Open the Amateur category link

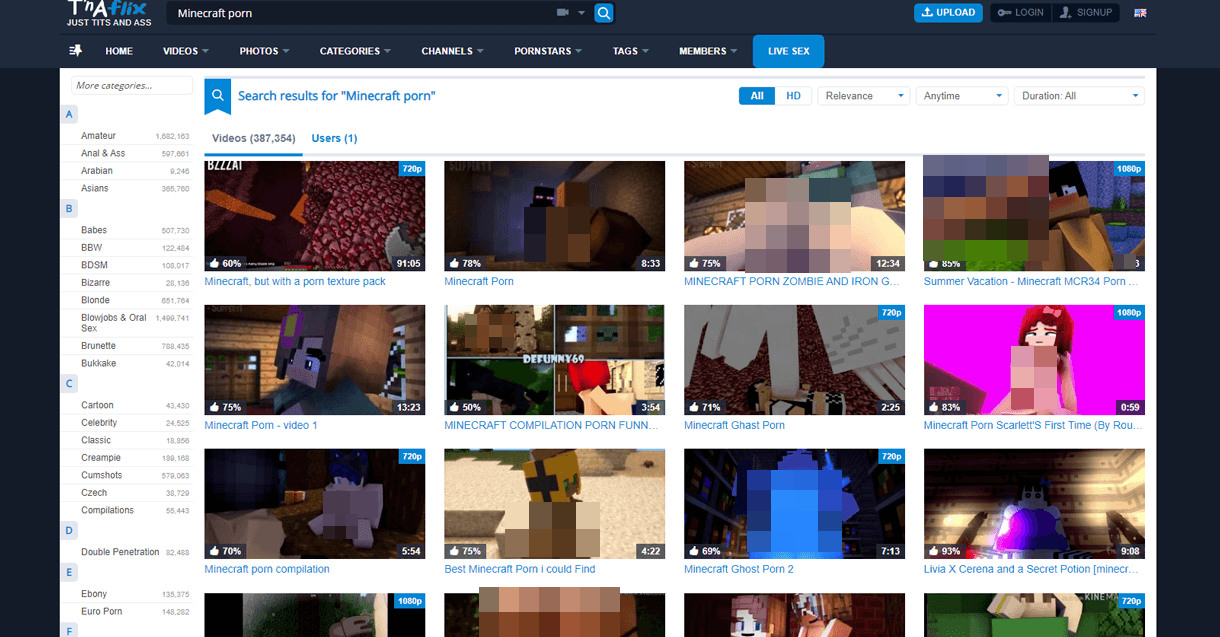click(x=99, y=136)
